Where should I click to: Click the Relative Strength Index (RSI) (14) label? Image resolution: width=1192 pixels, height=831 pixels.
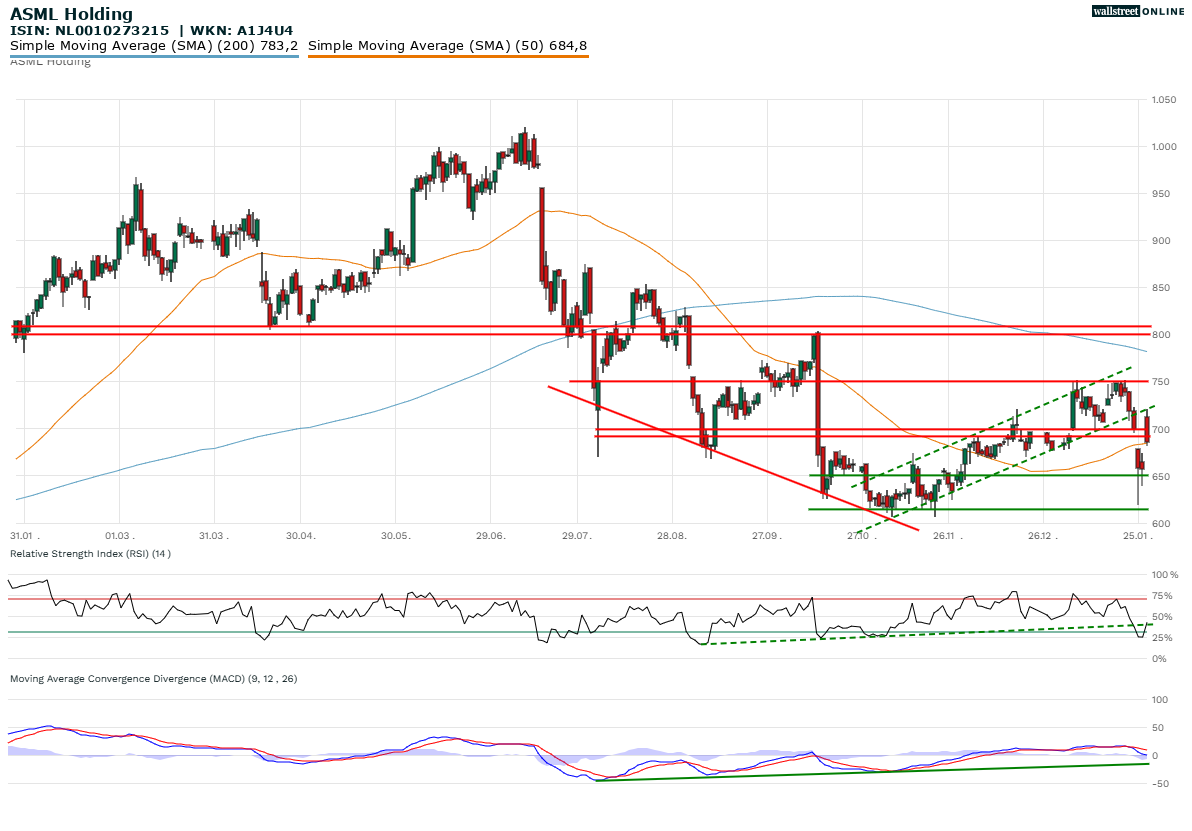coord(90,553)
